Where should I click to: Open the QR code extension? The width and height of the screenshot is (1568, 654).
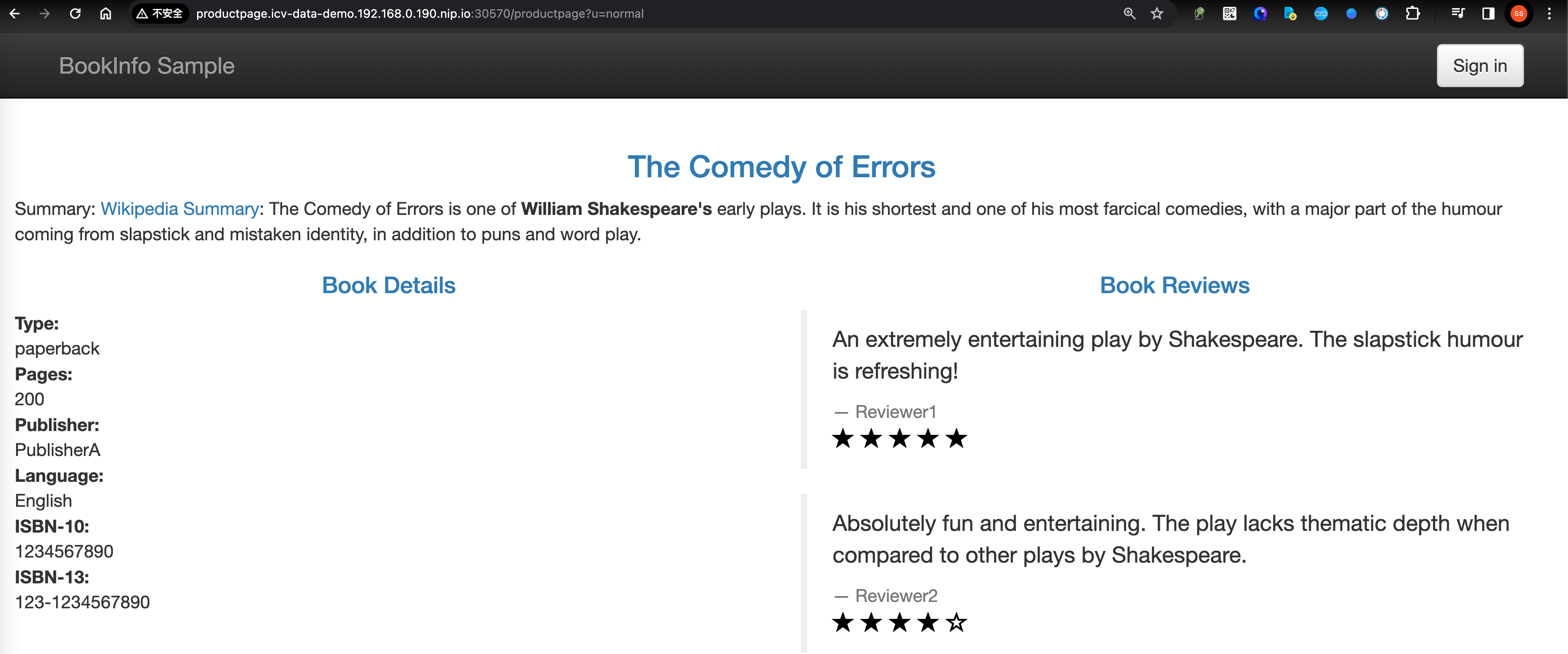1230,14
